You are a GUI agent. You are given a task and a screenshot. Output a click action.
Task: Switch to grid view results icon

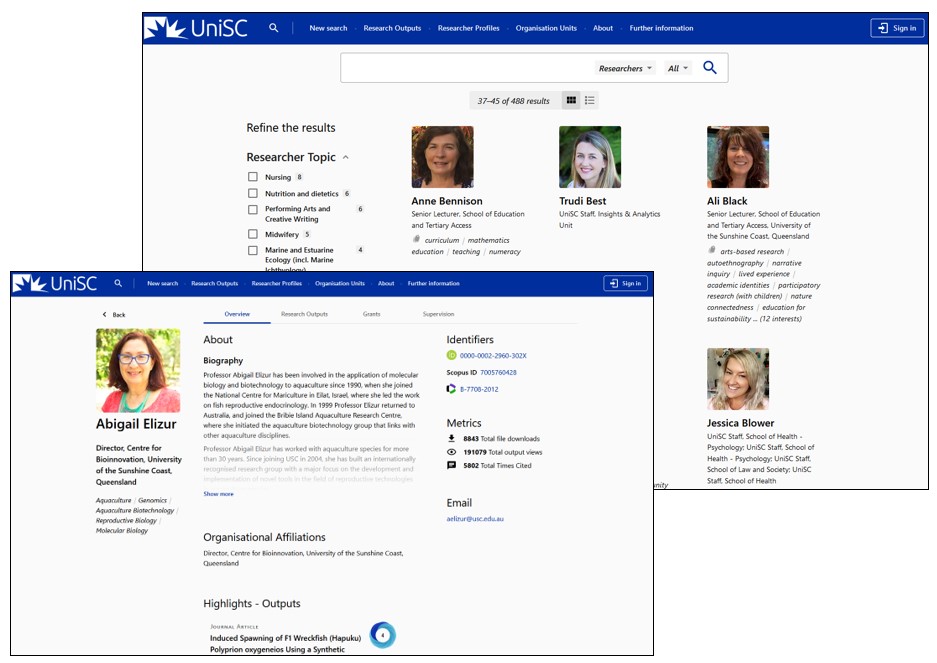coord(571,100)
